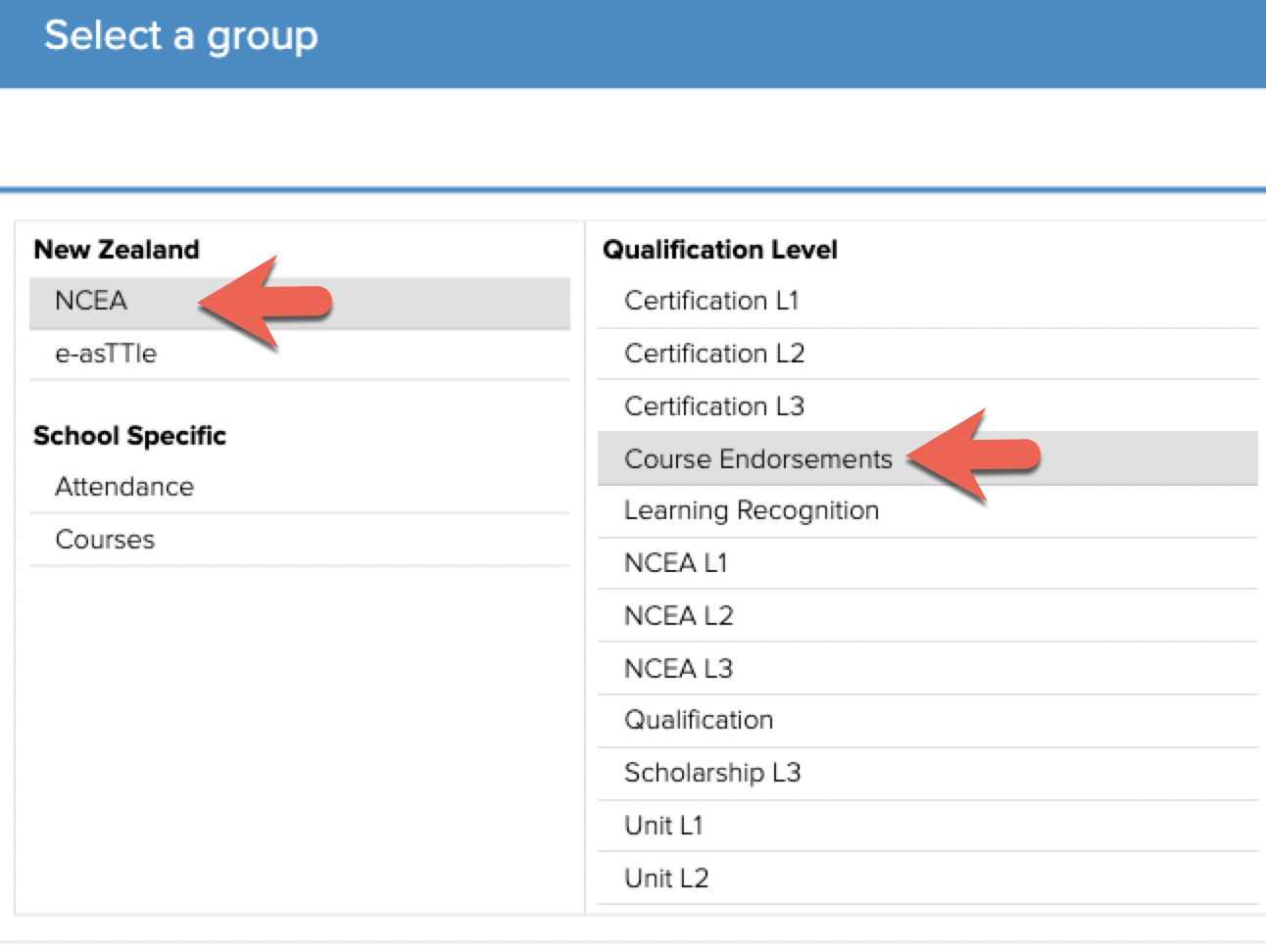Choose the e-asTTle group

106,354
